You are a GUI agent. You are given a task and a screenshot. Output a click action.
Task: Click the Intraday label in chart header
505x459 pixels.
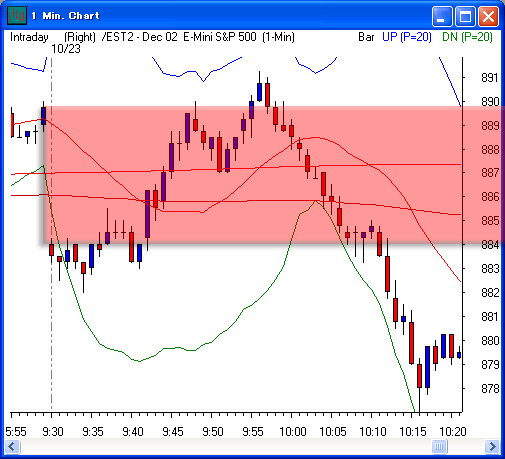[x=29, y=37]
